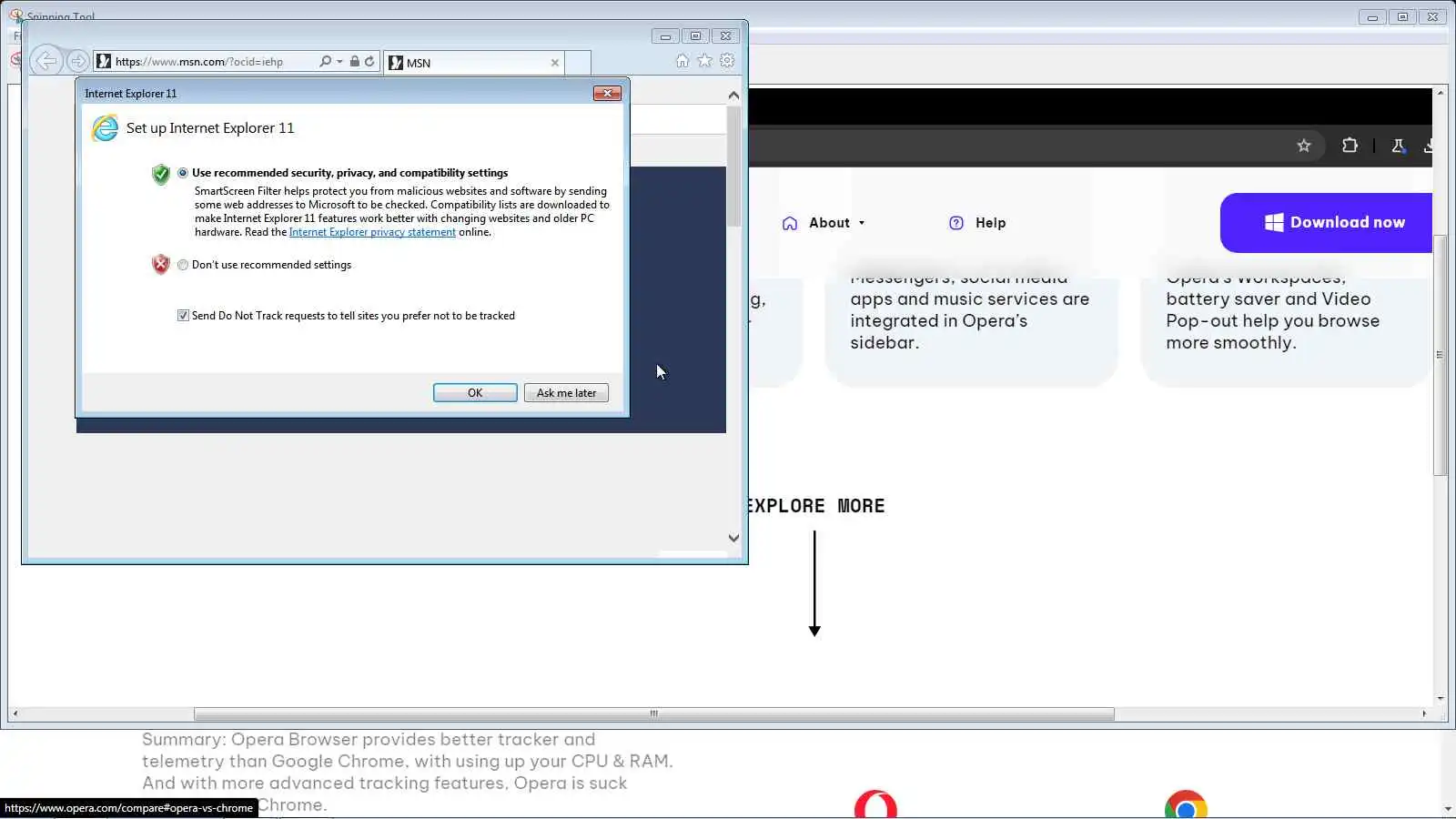Click the About home icon
The image size is (1456, 819).
tap(790, 223)
